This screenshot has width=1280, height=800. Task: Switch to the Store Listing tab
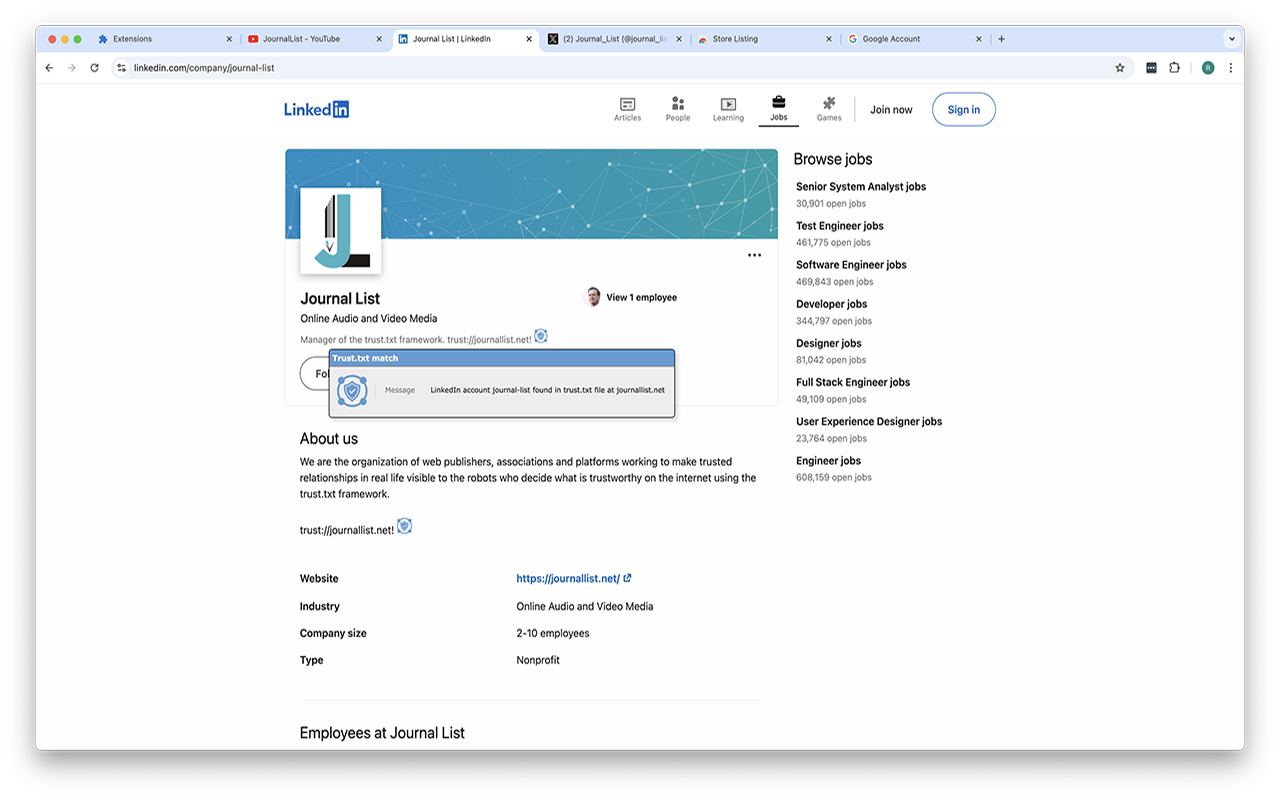click(x=766, y=39)
